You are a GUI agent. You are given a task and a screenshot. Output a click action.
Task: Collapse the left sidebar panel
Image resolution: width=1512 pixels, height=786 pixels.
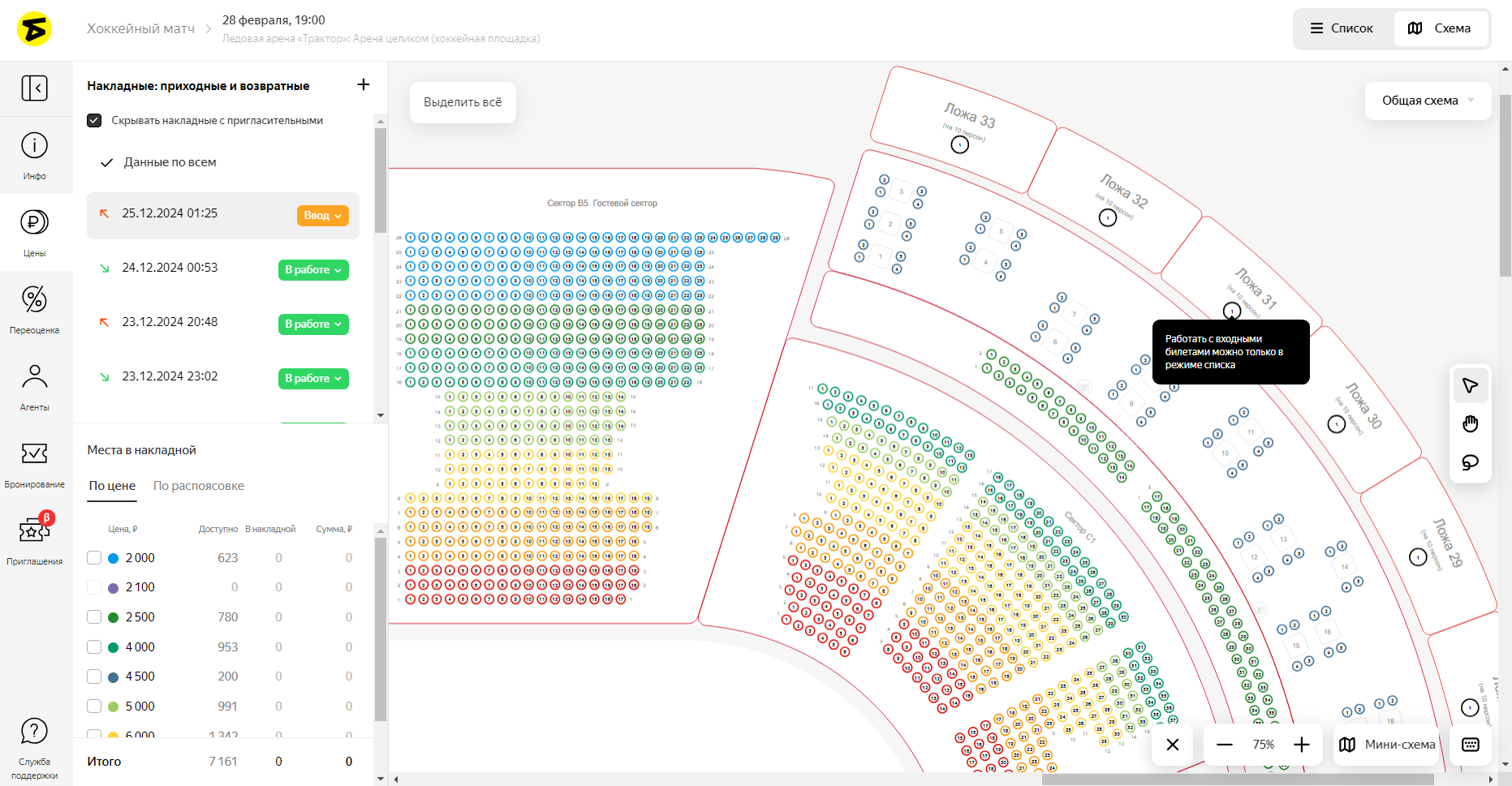click(34, 88)
